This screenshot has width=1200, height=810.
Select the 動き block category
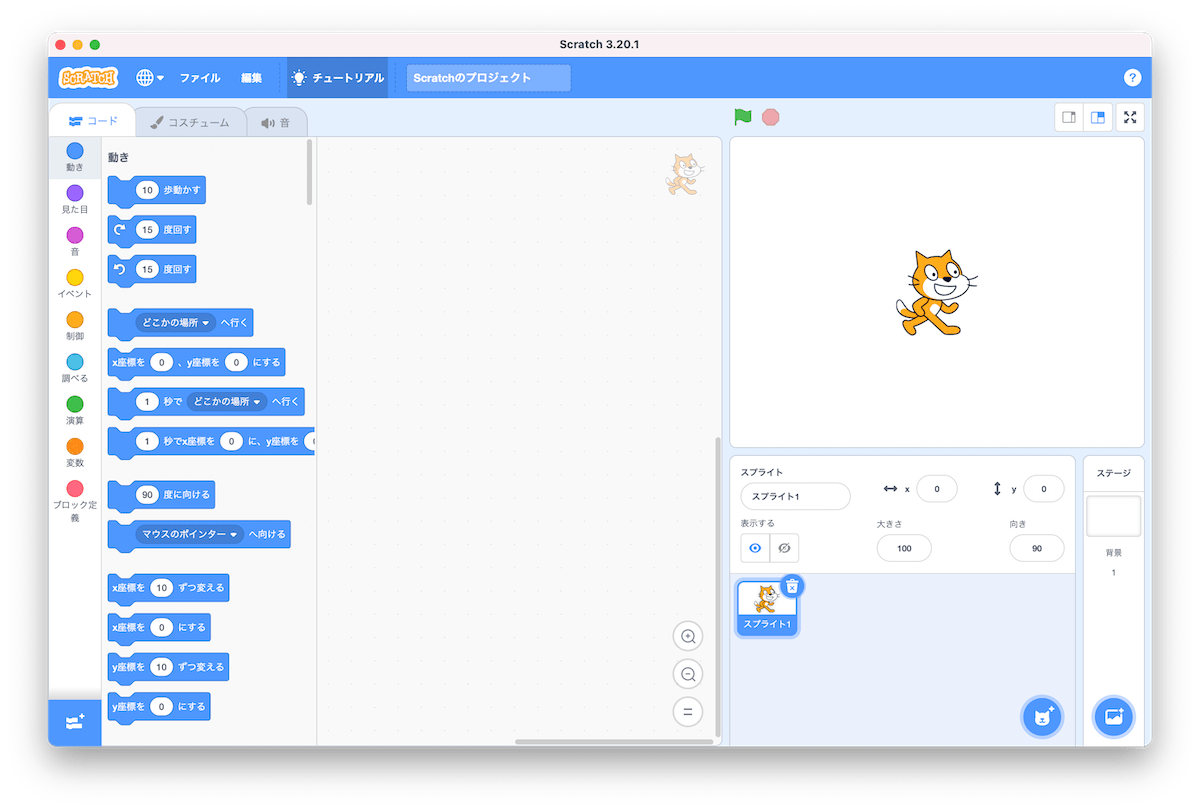pos(75,157)
